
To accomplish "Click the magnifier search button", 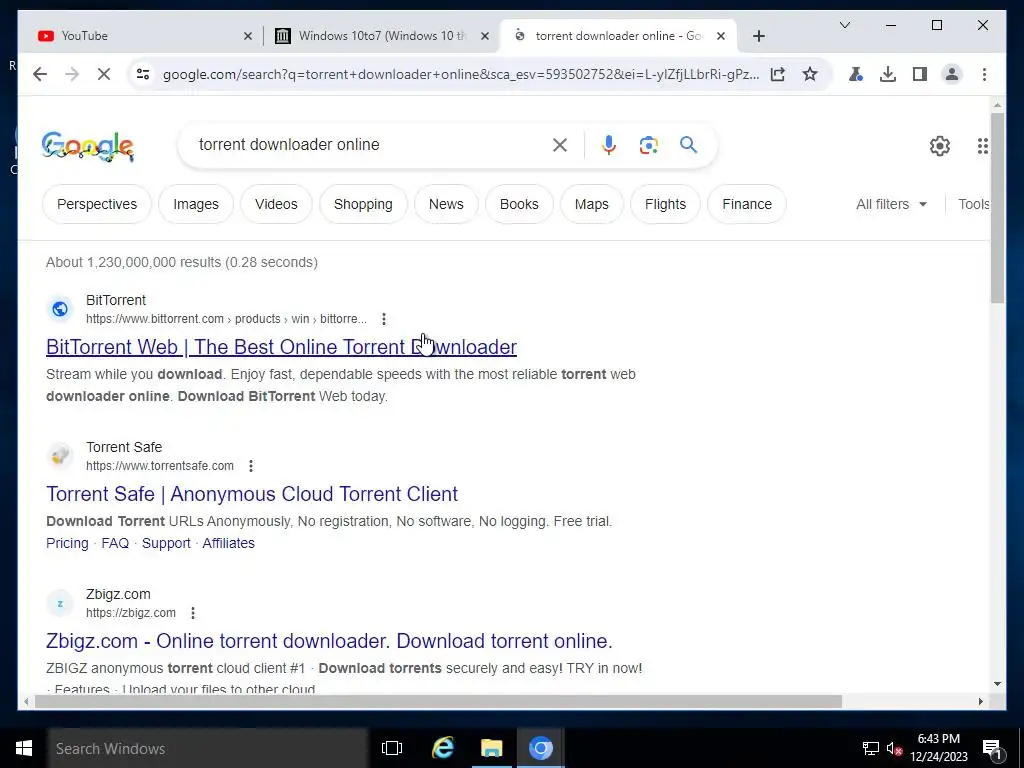I will (688, 145).
